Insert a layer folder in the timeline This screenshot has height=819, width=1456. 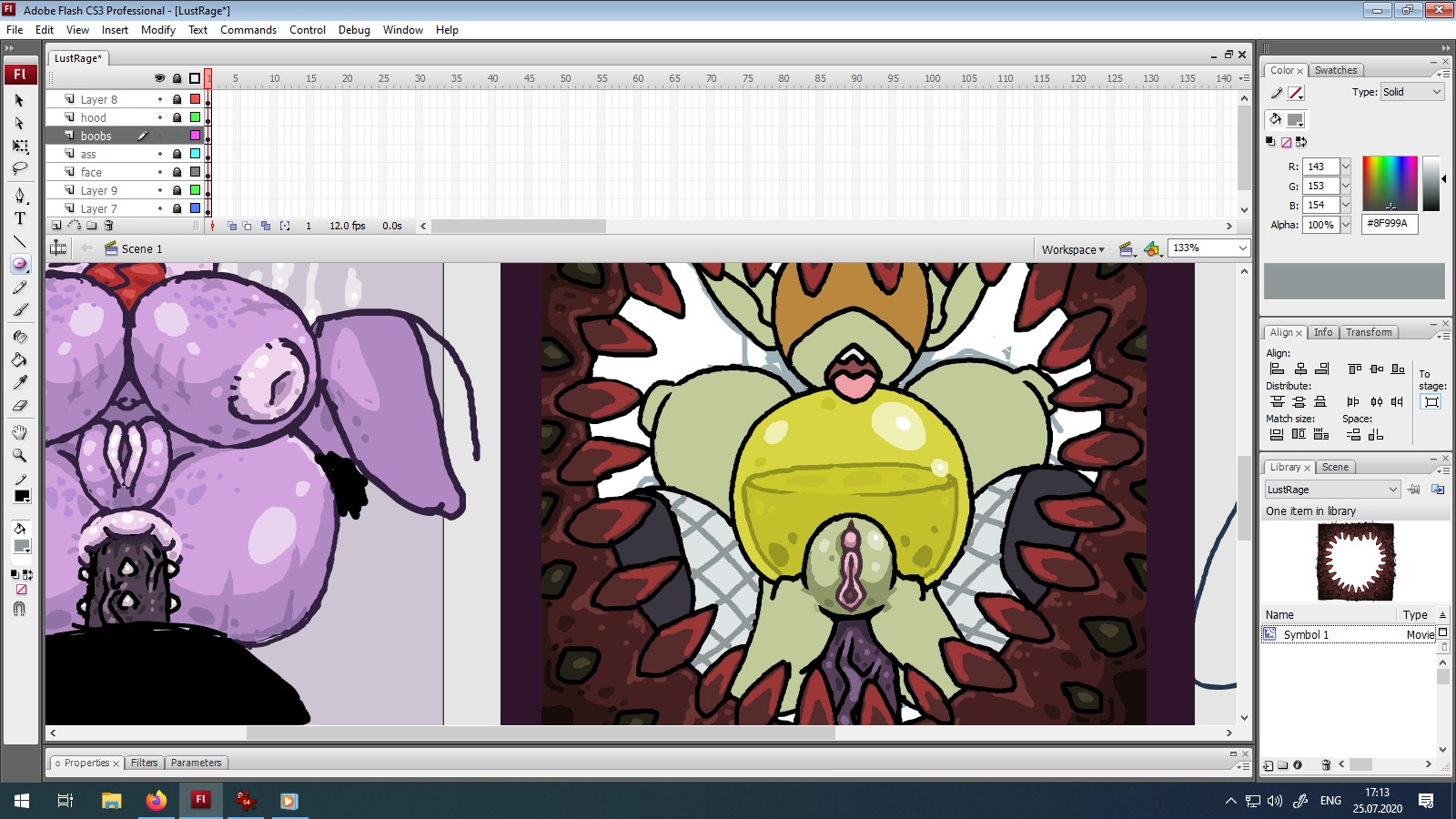tap(91, 226)
